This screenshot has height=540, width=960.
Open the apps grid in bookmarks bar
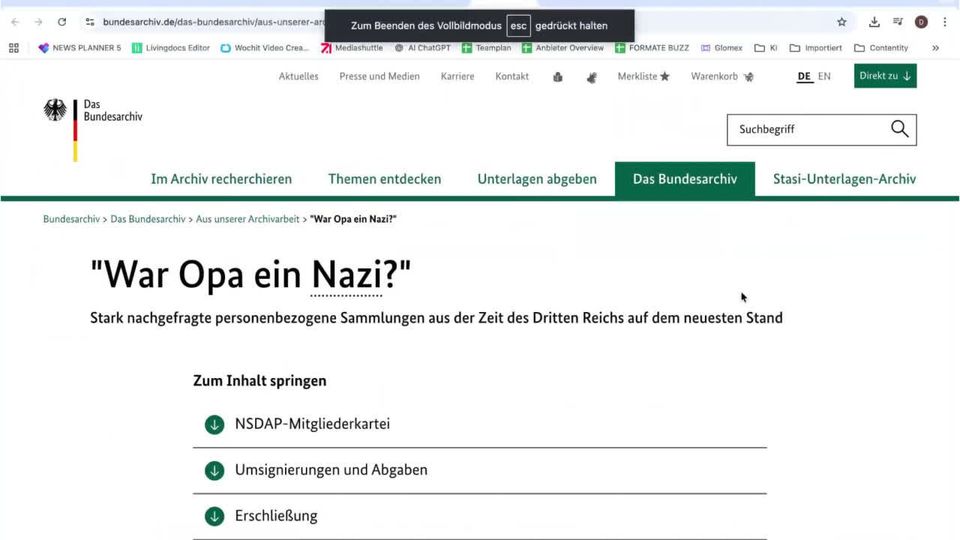tap(14, 48)
